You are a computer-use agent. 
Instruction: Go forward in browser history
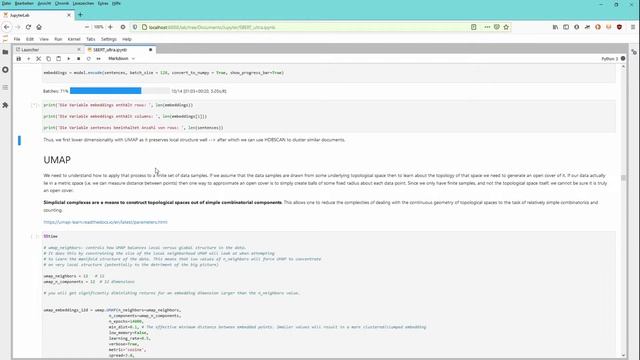pos(18,27)
